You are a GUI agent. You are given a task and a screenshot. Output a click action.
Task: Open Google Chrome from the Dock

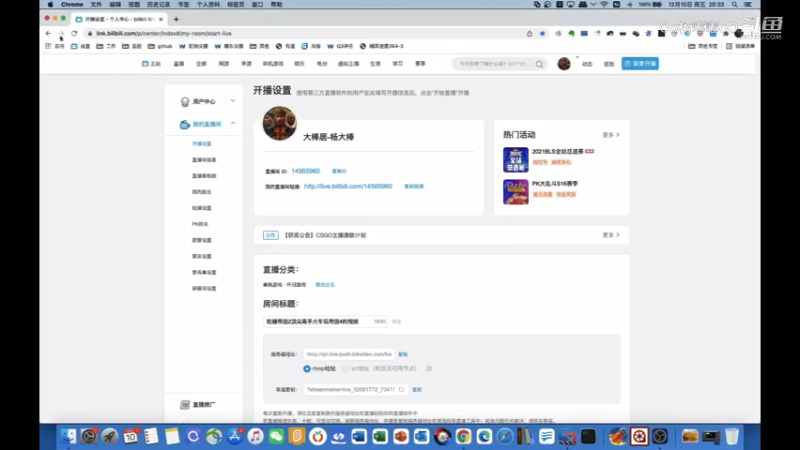[x=463, y=436]
